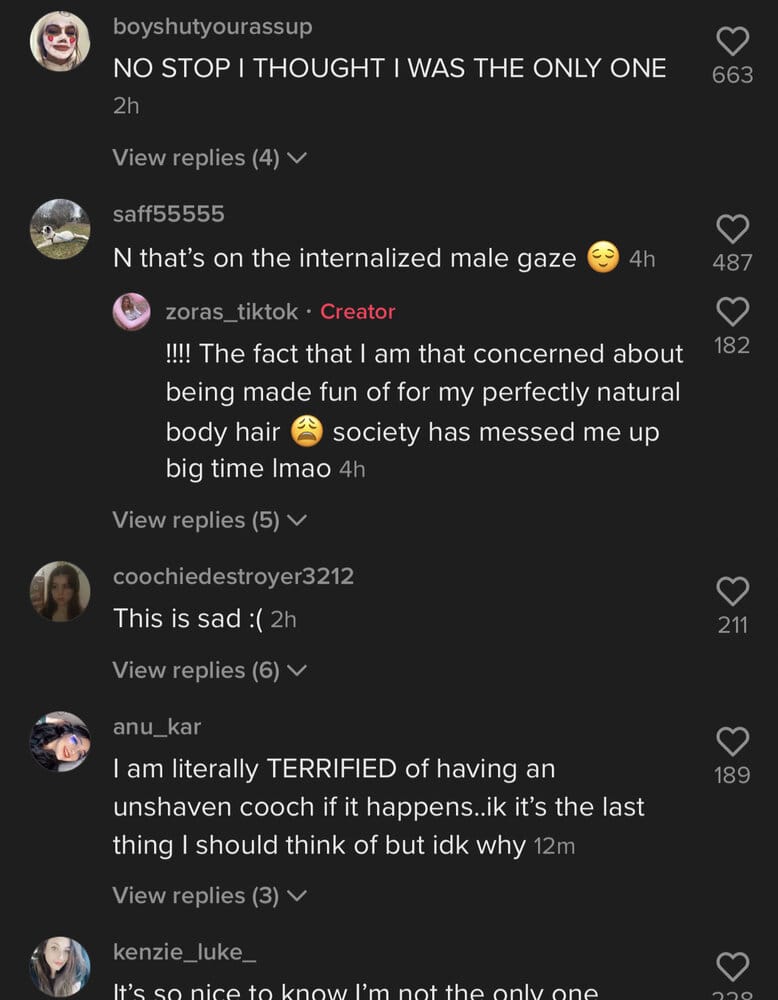Visit the zoras_tiktok username link
Image resolution: width=778 pixels, height=1000 pixels.
[x=231, y=312]
